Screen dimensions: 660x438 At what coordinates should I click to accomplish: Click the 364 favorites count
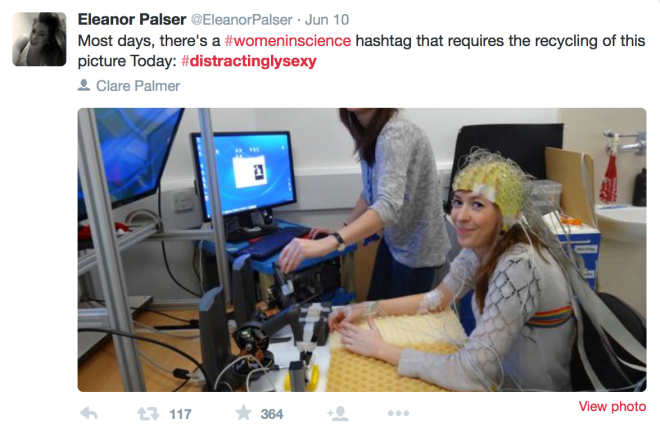(x=272, y=414)
